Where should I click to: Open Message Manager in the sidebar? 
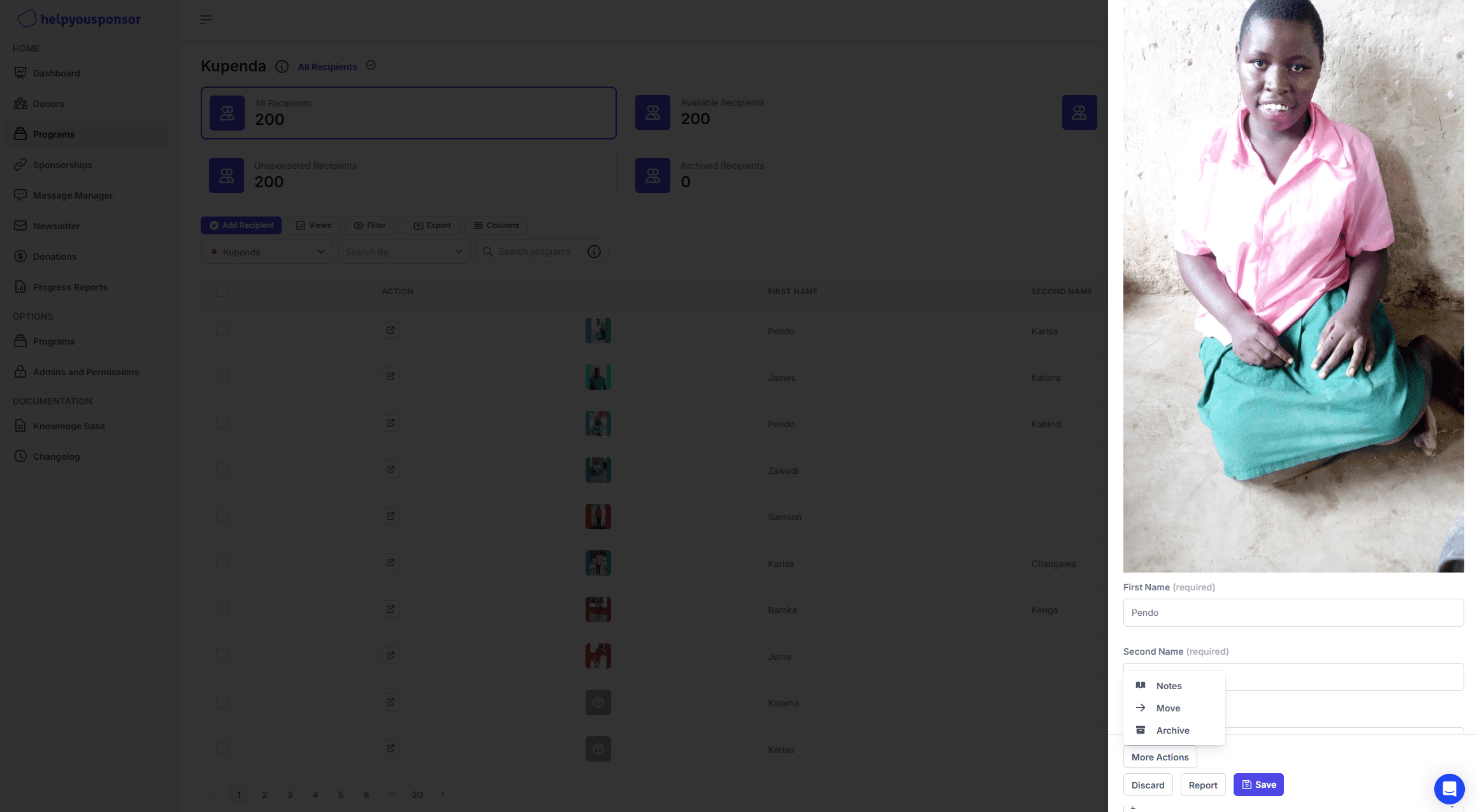(87, 196)
